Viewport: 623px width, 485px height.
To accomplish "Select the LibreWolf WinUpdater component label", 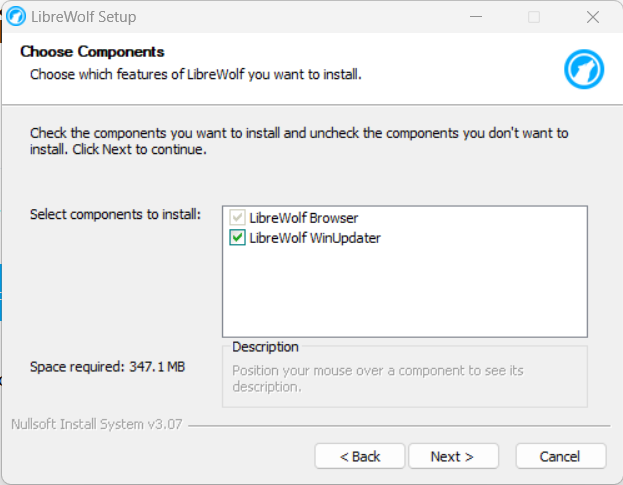I will pos(314,238).
